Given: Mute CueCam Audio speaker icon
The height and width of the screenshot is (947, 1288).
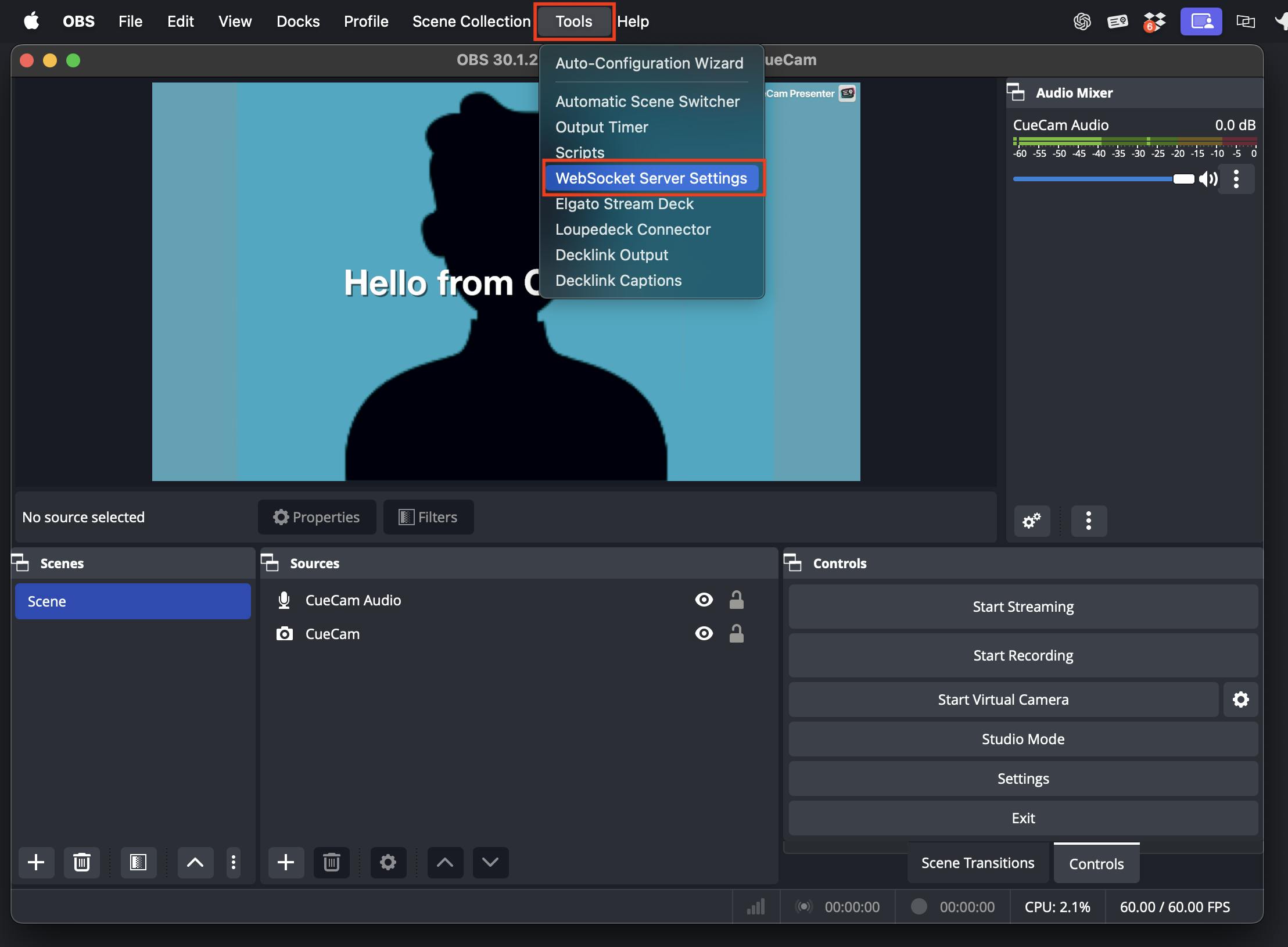Looking at the screenshot, I should pos(1208,179).
